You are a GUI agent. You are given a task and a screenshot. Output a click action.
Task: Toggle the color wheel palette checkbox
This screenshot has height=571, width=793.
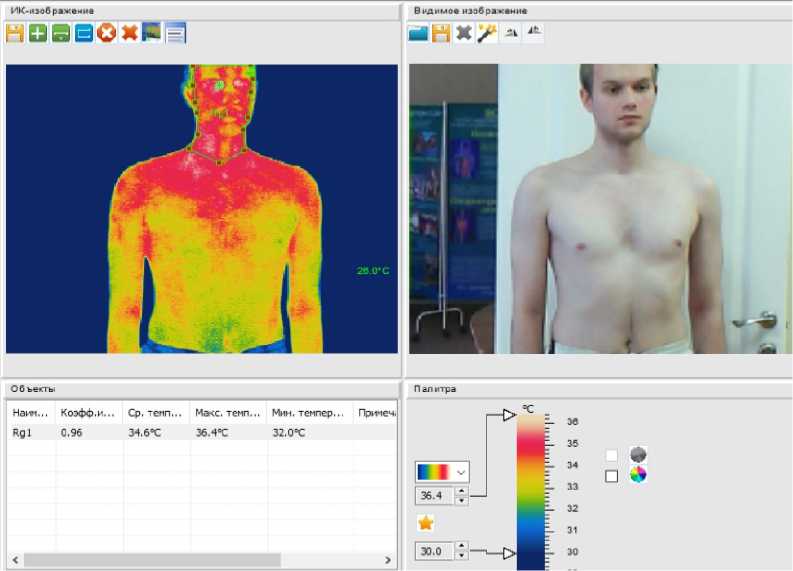coord(612,476)
